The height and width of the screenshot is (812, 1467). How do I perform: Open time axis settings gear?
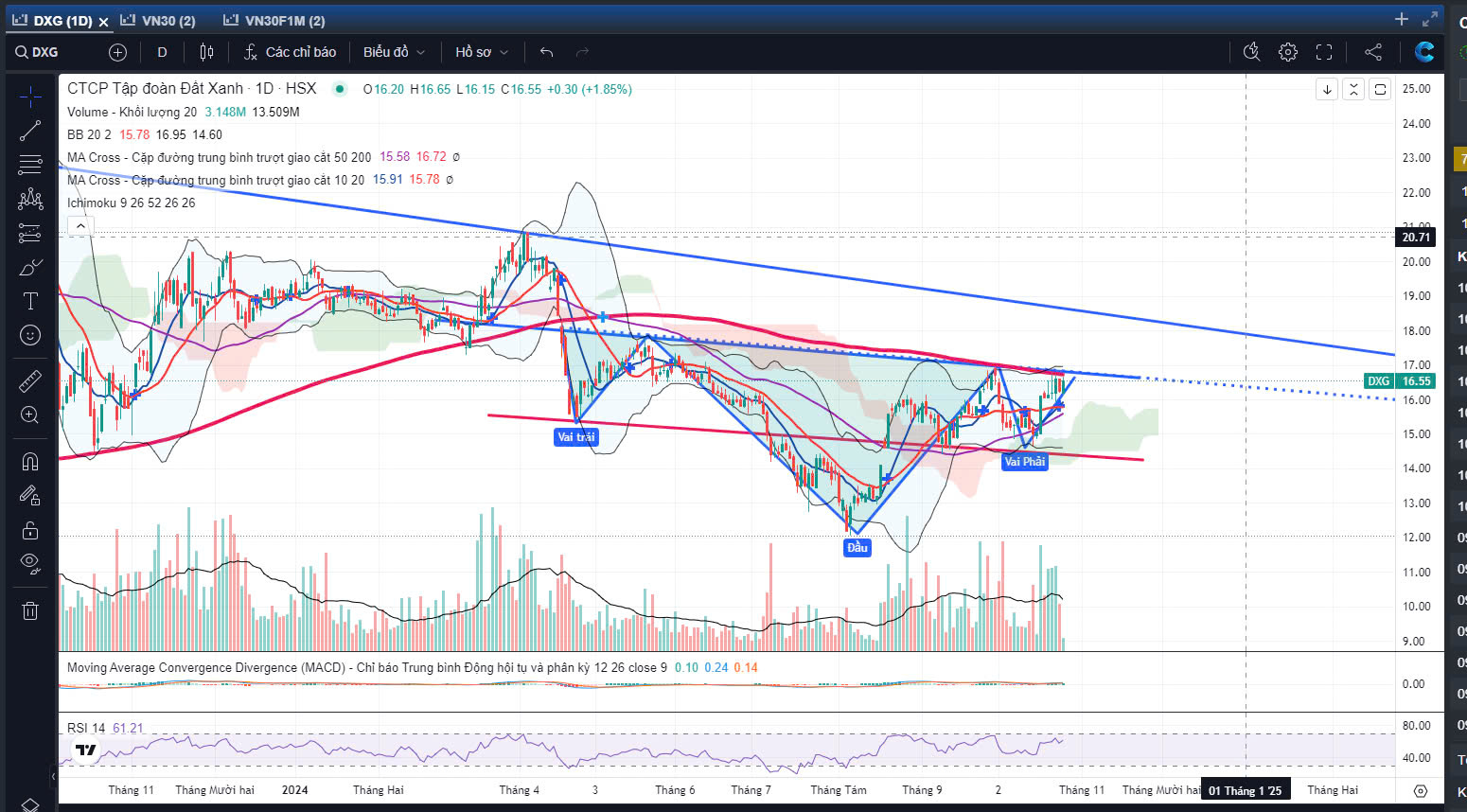1420,790
